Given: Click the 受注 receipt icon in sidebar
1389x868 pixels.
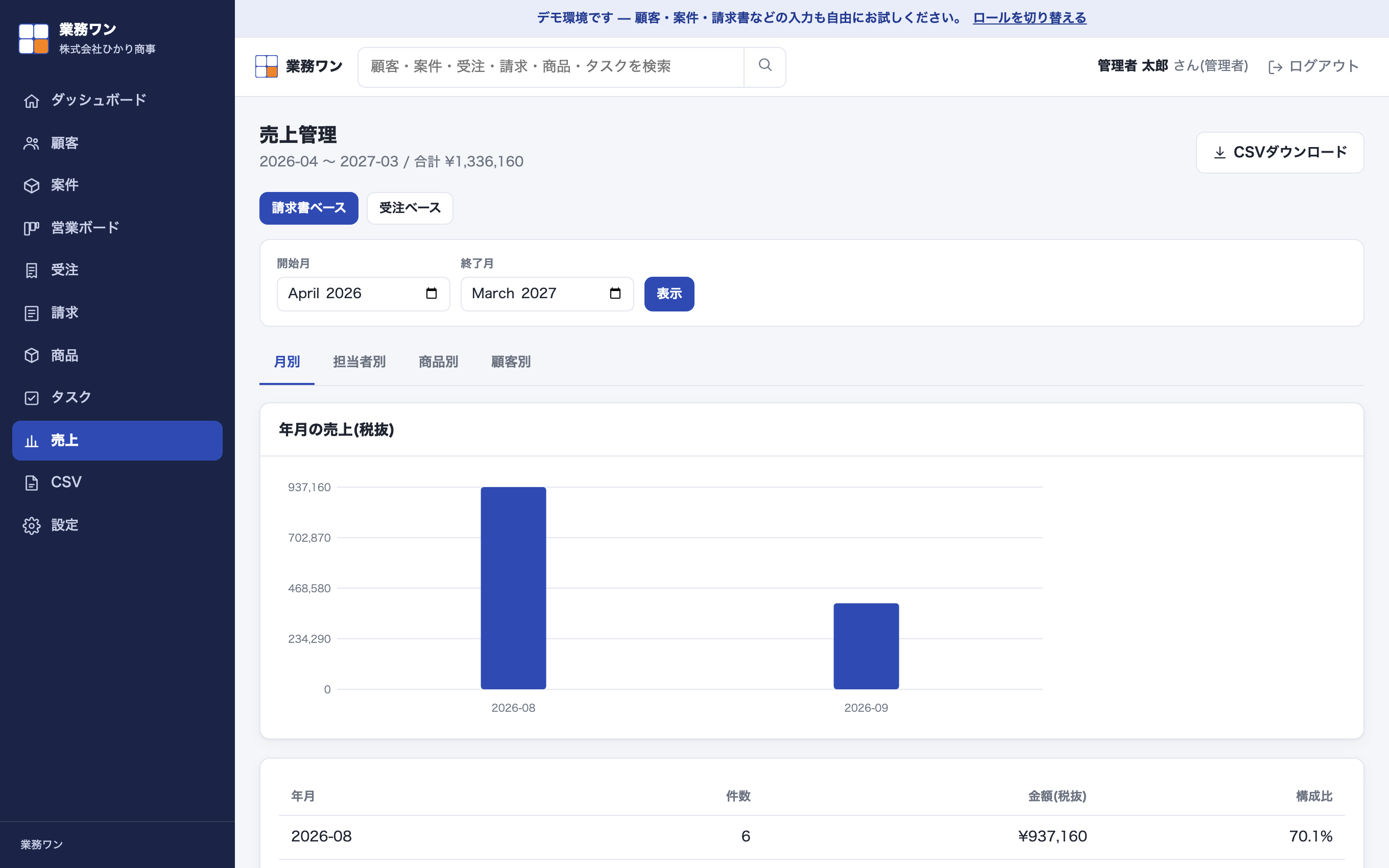Looking at the screenshot, I should tap(32, 271).
